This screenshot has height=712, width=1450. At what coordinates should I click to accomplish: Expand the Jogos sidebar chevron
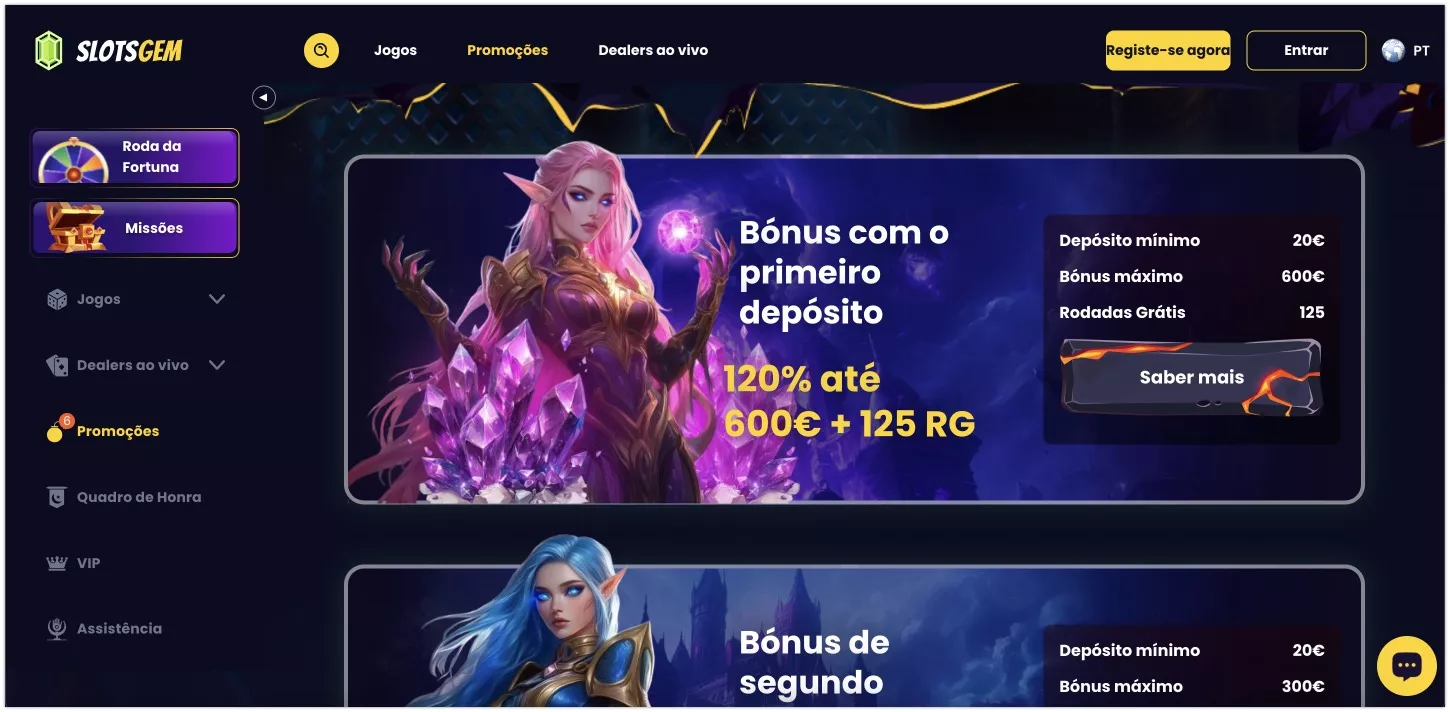point(216,299)
